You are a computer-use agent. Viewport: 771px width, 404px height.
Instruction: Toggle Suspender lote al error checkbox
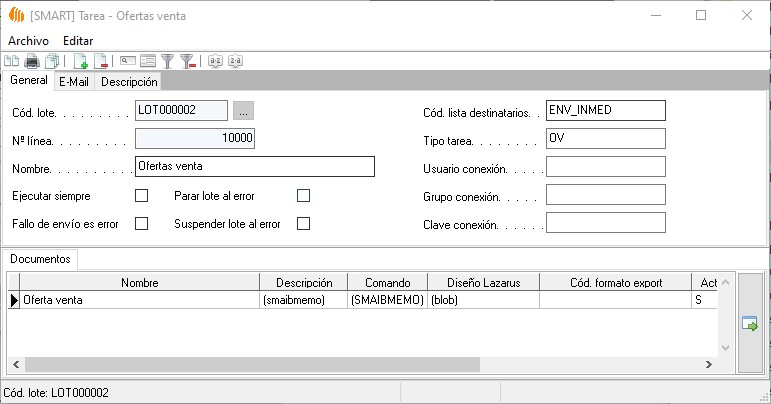304,223
